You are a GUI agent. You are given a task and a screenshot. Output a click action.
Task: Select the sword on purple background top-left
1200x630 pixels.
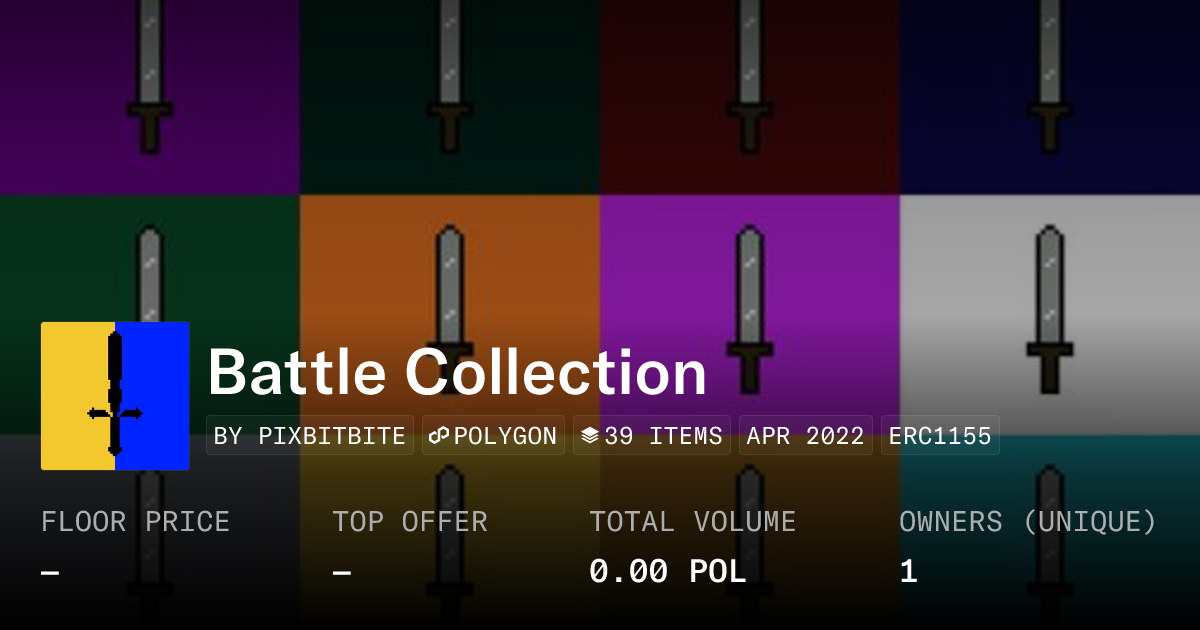(x=149, y=78)
